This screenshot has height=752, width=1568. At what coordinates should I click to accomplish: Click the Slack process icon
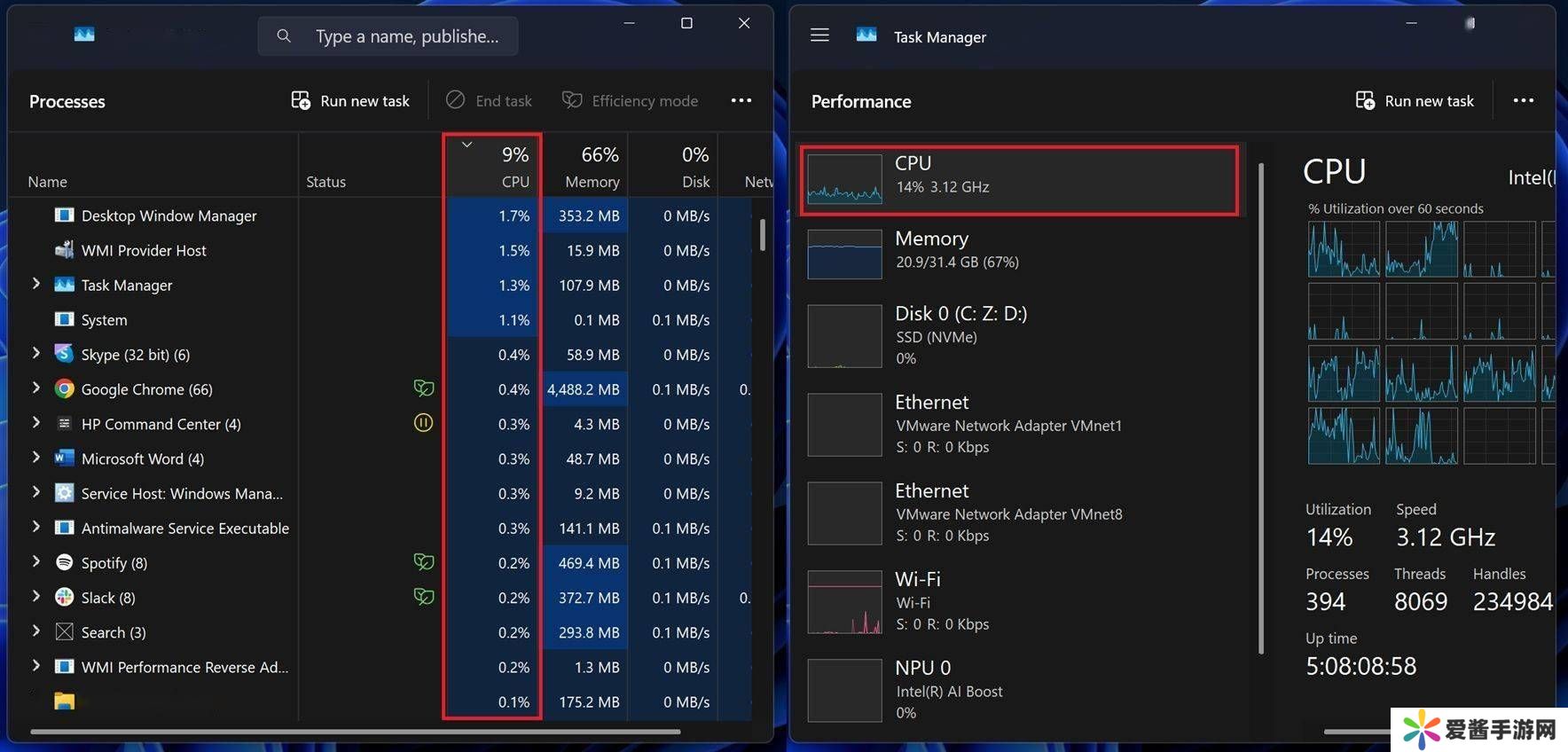click(x=64, y=598)
